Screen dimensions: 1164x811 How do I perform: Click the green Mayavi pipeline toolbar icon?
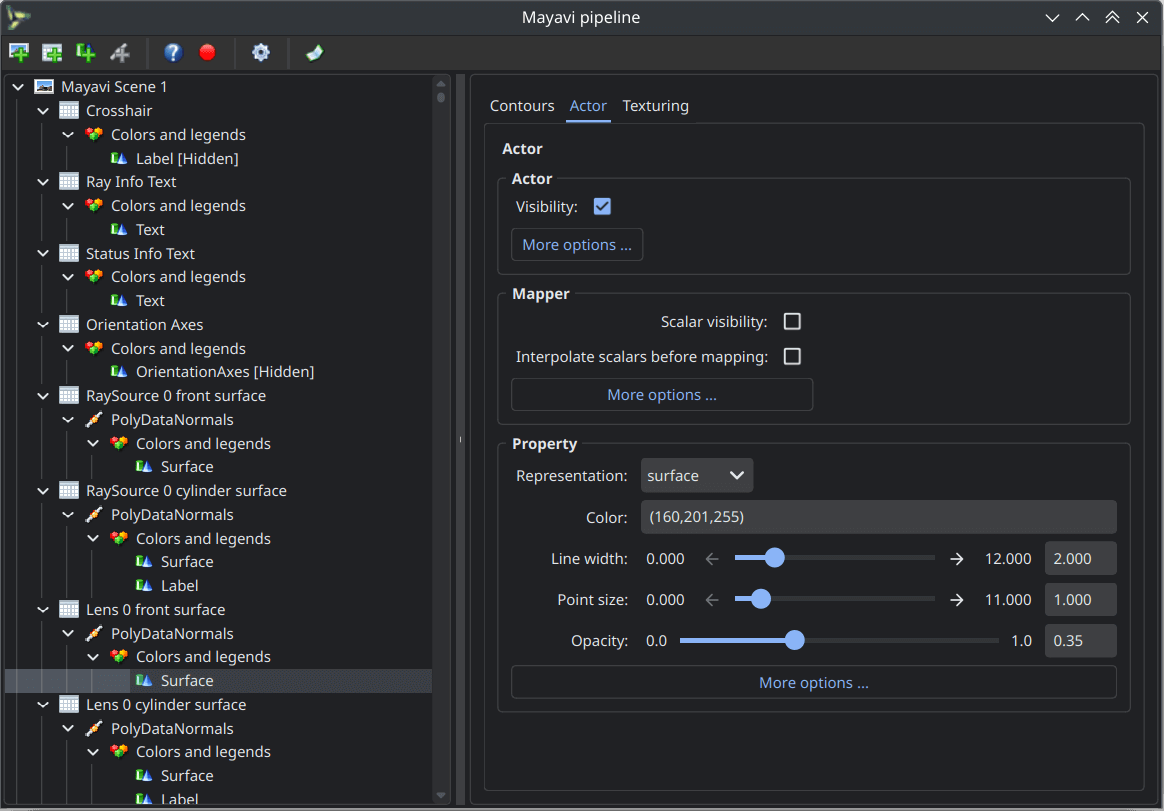(x=314, y=53)
